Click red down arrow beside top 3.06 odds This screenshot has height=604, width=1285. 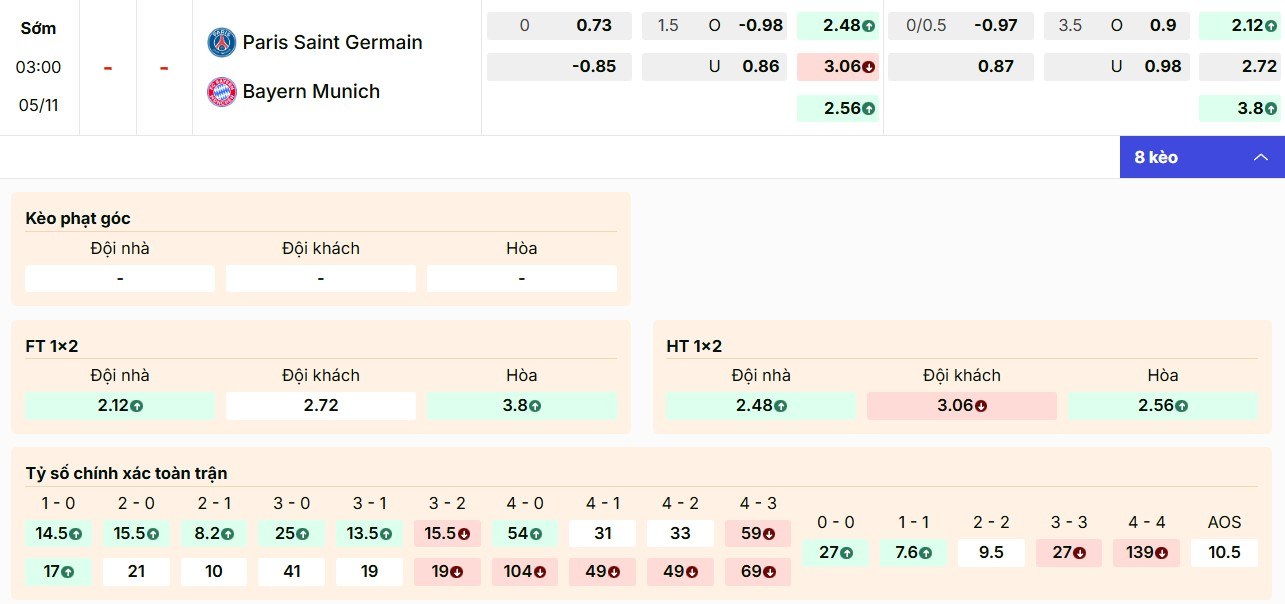click(869, 68)
